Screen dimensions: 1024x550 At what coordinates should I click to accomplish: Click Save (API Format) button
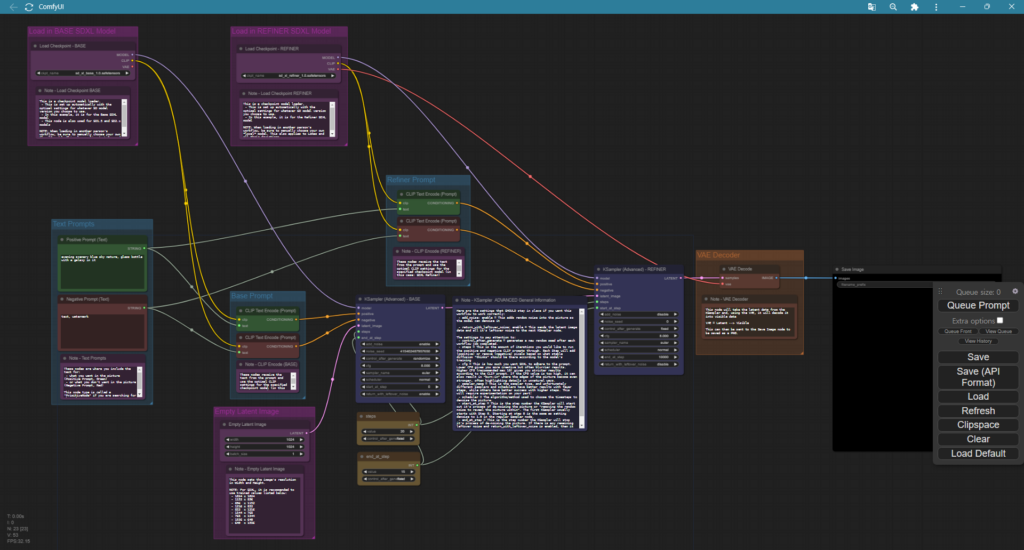pyautogui.click(x=978, y=377)
